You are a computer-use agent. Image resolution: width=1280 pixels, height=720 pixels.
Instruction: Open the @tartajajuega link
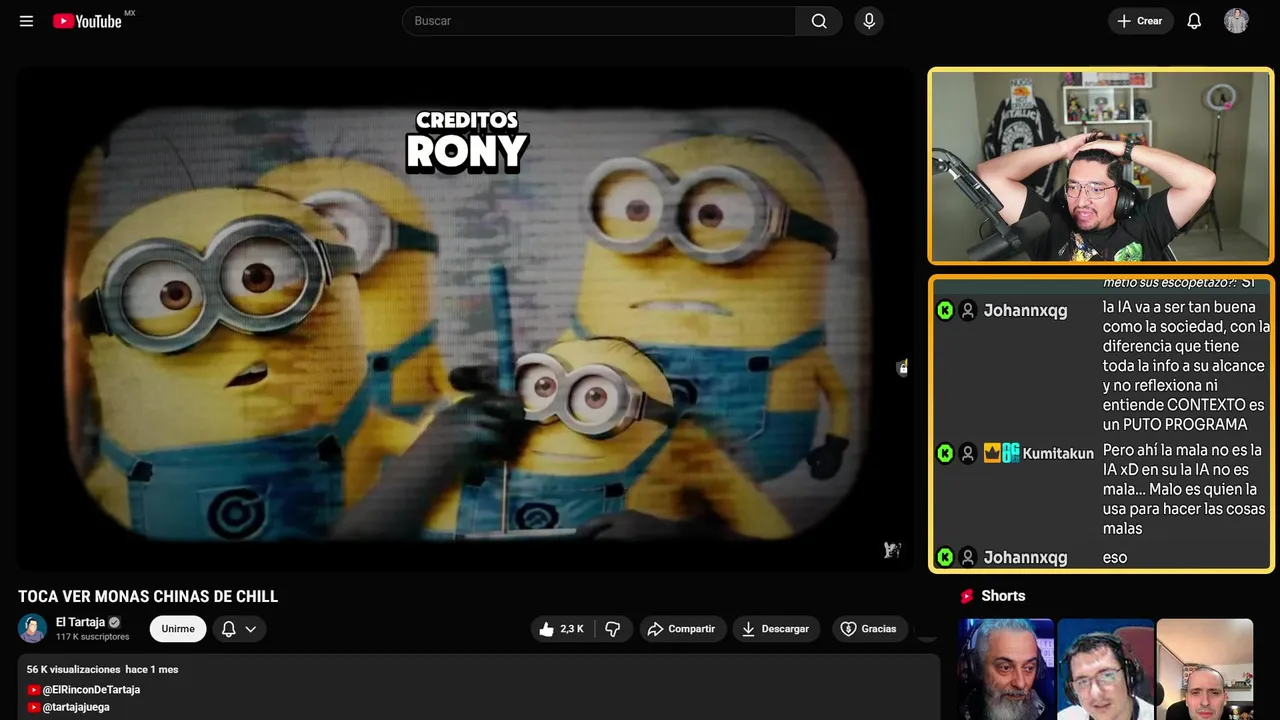tap(76, 707)
